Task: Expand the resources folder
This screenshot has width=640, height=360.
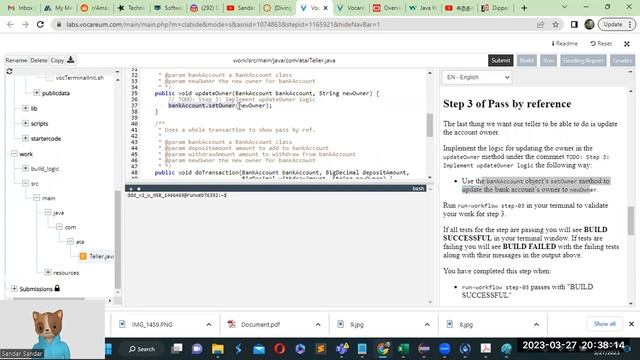Action: click(48, 272)
